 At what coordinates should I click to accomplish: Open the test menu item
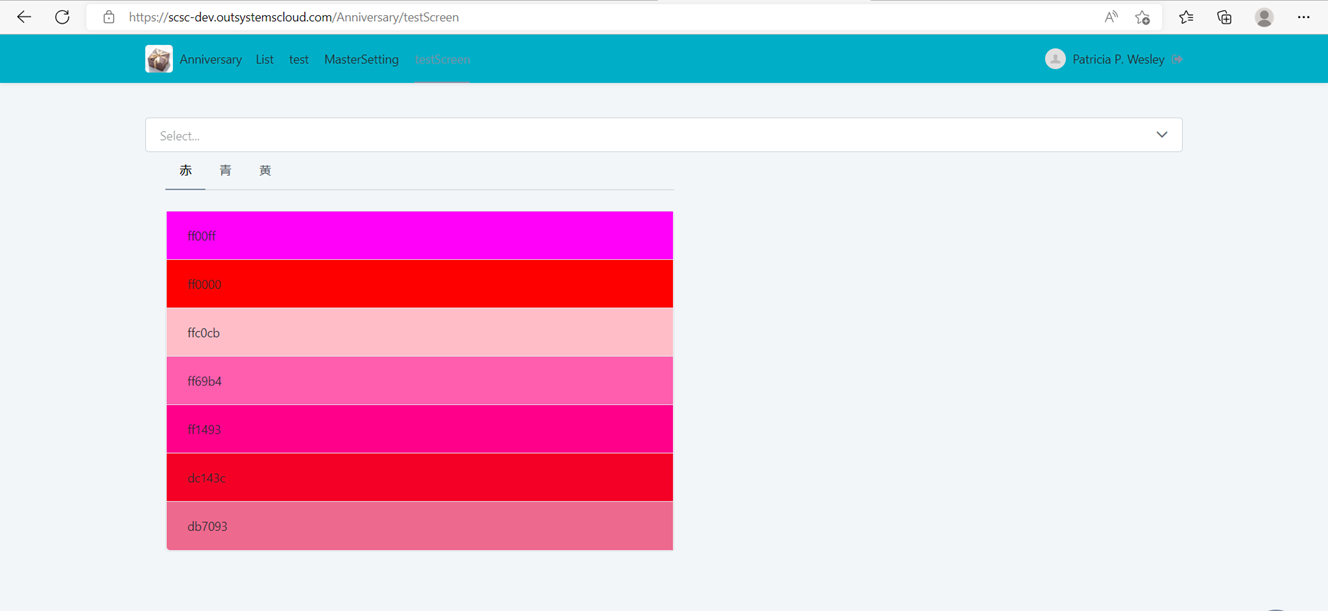tap(299, 60)
